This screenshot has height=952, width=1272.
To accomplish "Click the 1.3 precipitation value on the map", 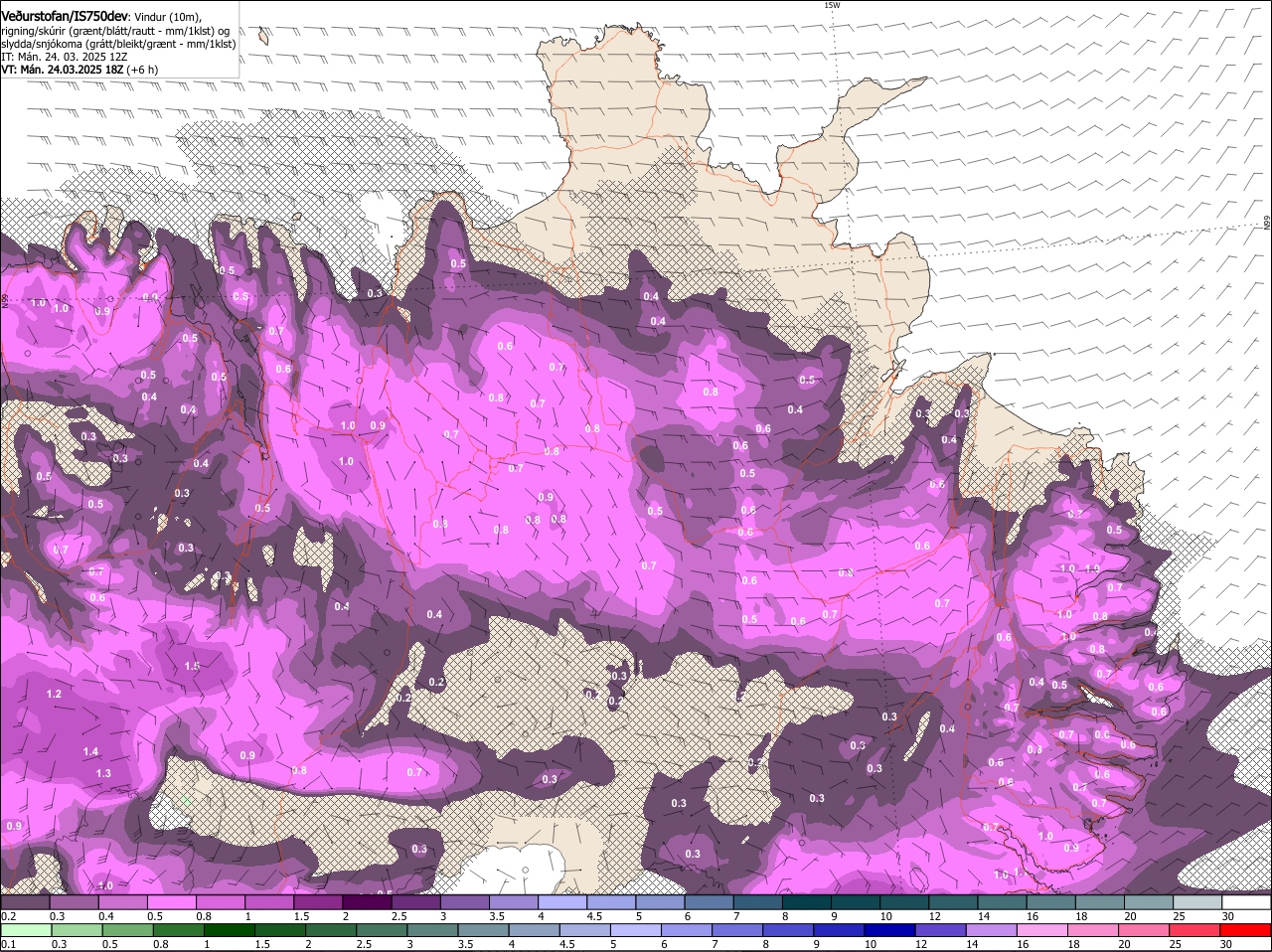I will tap(102, 773).
